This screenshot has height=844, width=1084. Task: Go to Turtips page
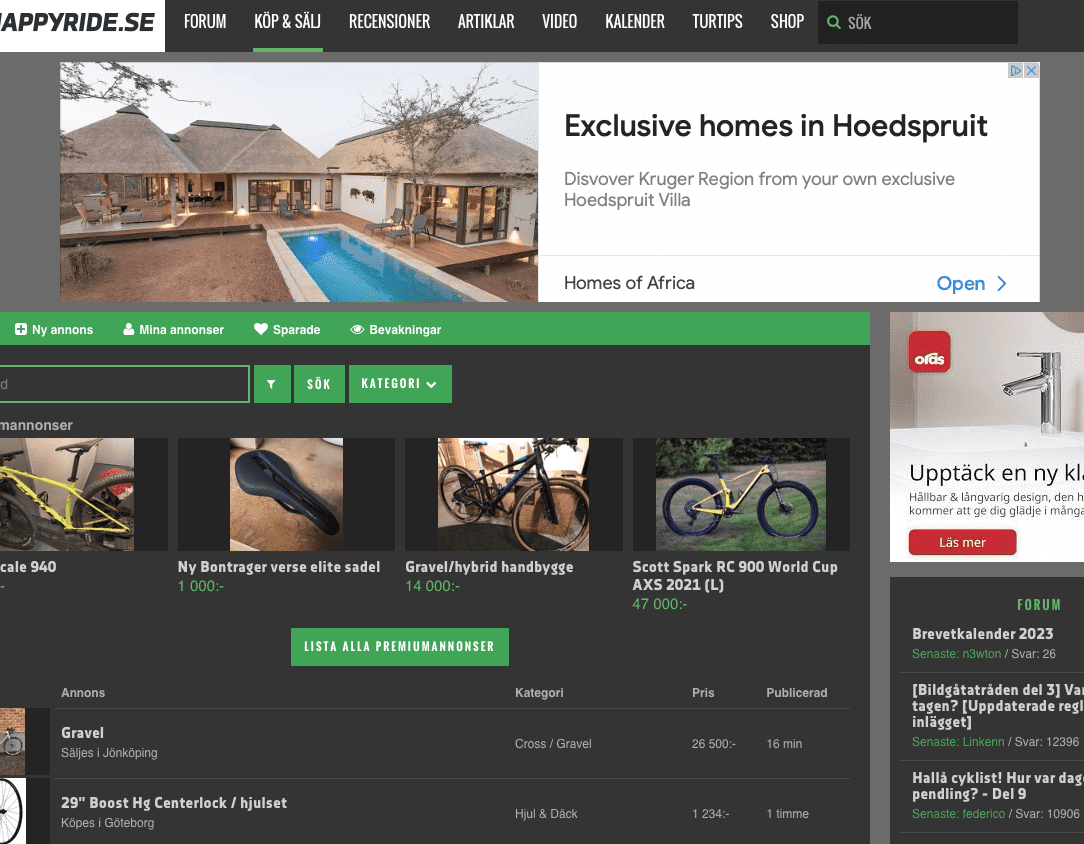pos(717,22)
